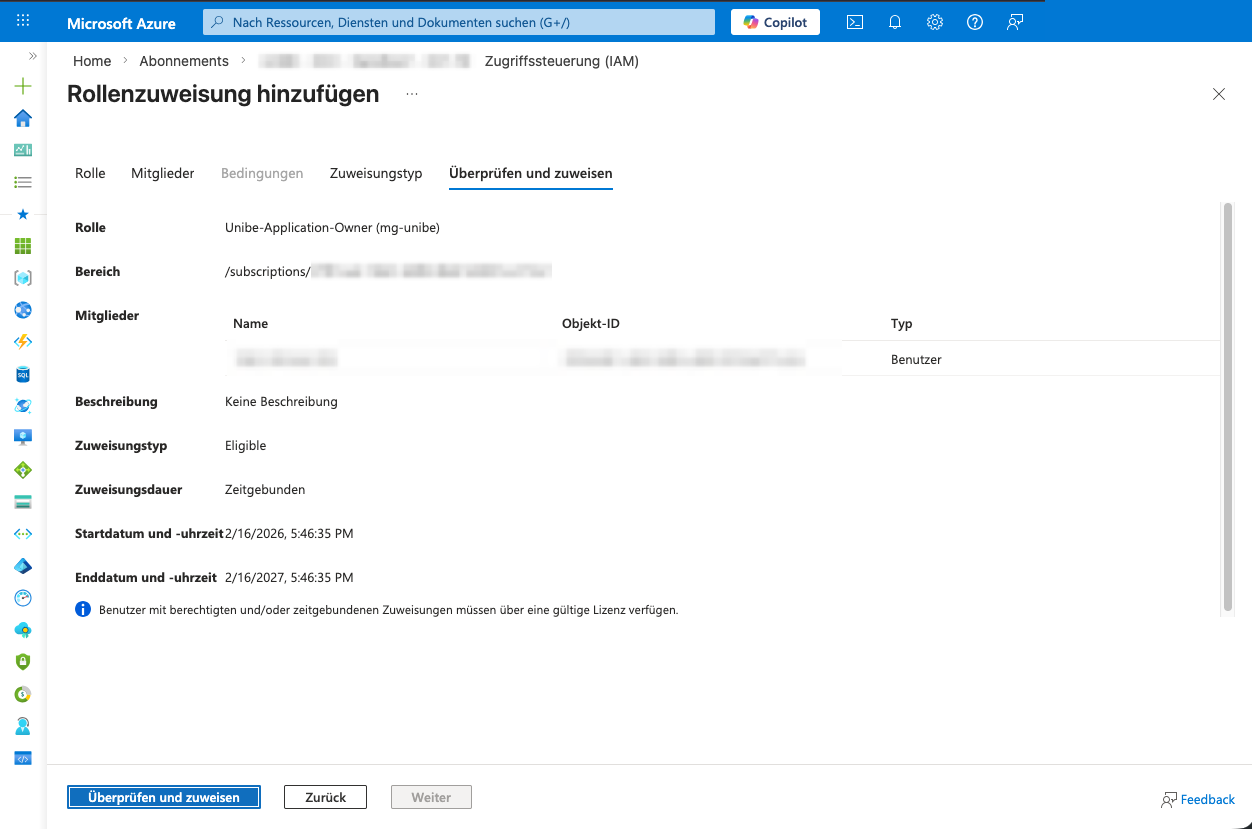Click Überprüfen und zuweisen to assign the role

click(x=163, y=797)
